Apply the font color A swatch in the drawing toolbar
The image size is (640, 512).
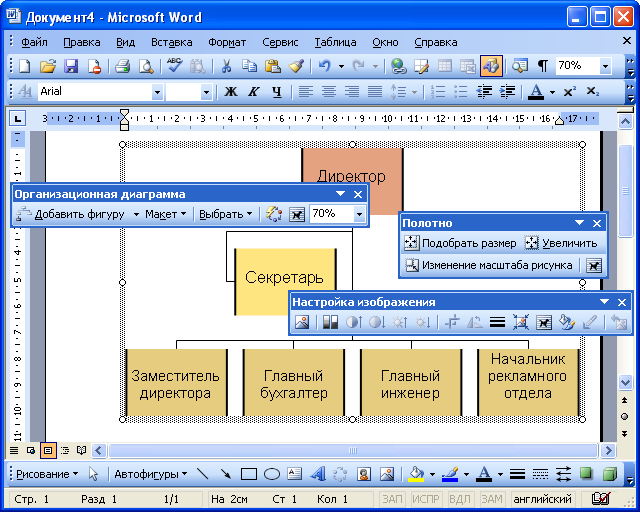click(x=484, y=474)
